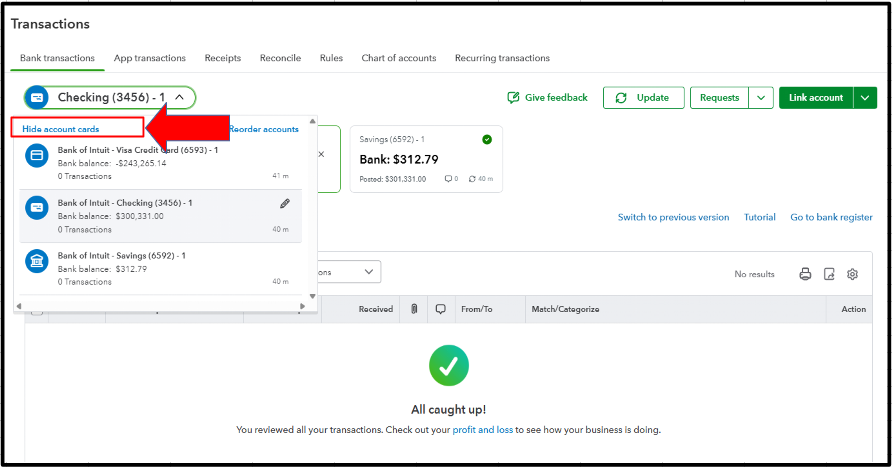892x467 pixels.
Task: Open the App transactions tab
Action: point(150,58)
